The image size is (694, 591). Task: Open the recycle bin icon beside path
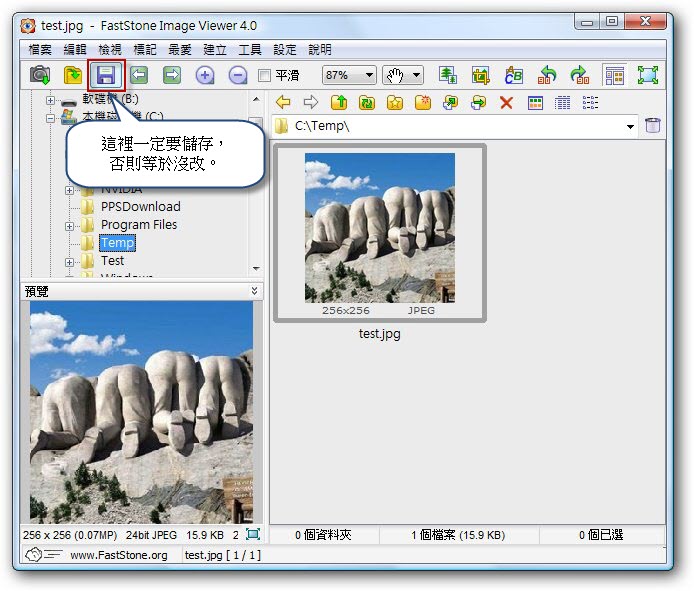tap(653, 125)
